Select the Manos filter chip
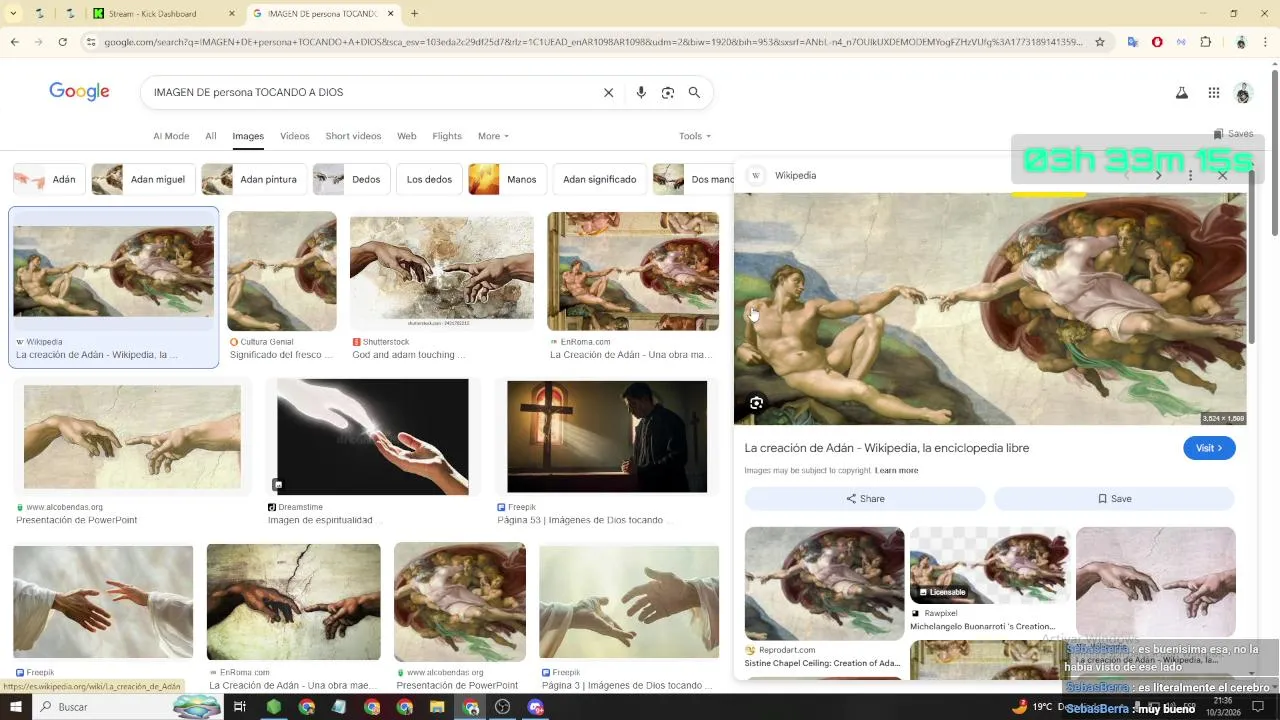The image size is (1280, 720). pyautogui.click(x=506, y=180)
